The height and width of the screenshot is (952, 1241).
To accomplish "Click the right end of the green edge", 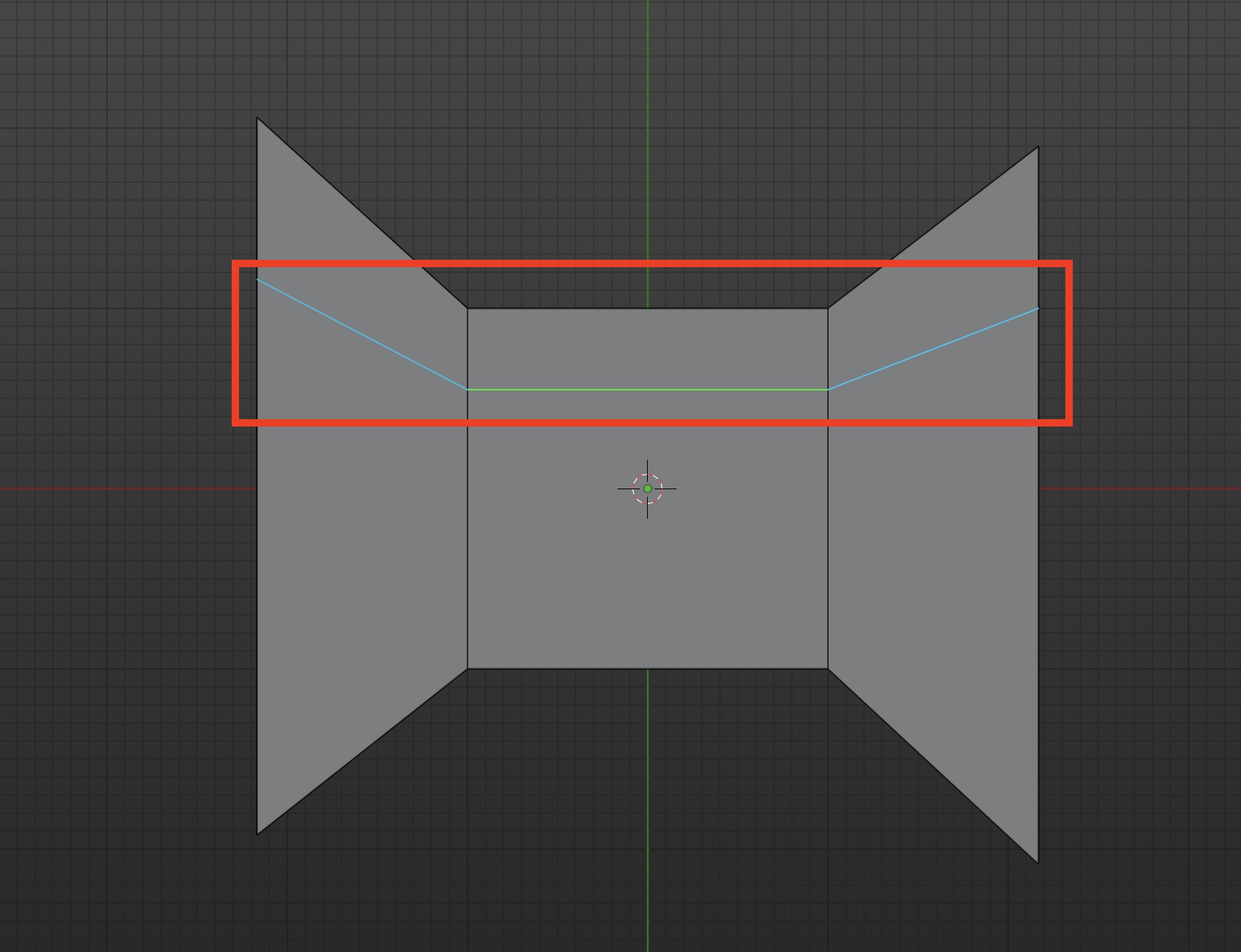I will tap(828, 389).
